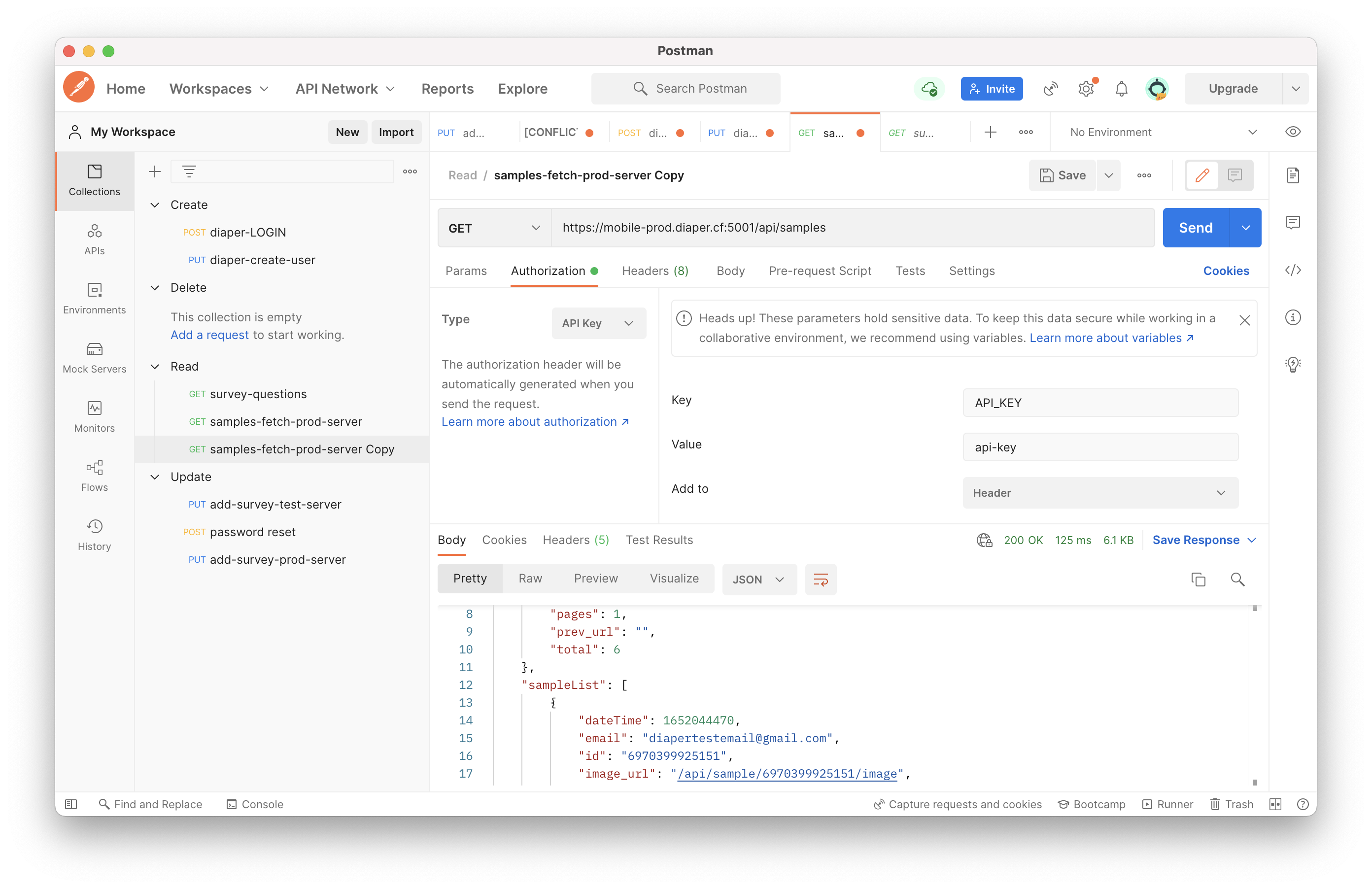Viewport: 1372px width, 889px height.
Task: Open the Workspaces menu
Action: pos(219,89)
